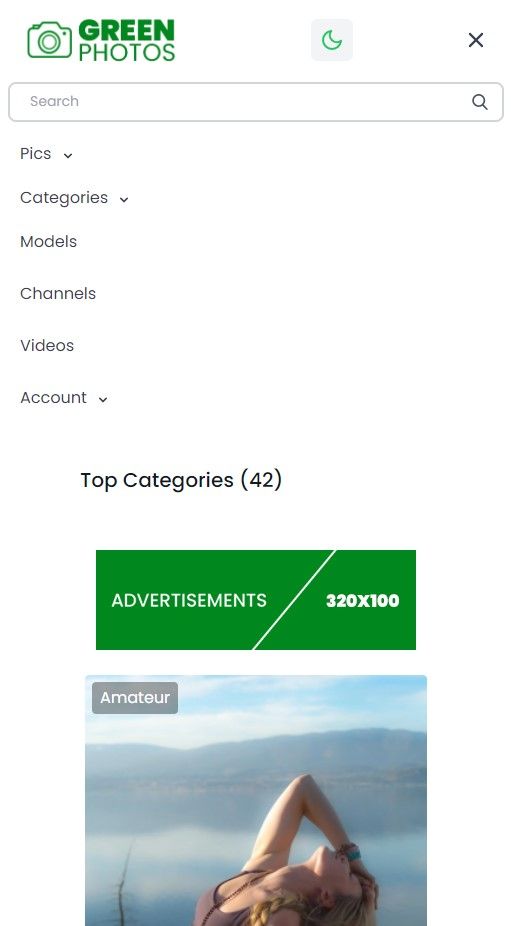Viewport: 511px width, 926px height.
Task: Toggle dark mode with the moon icon
Action: coord(332,40)
